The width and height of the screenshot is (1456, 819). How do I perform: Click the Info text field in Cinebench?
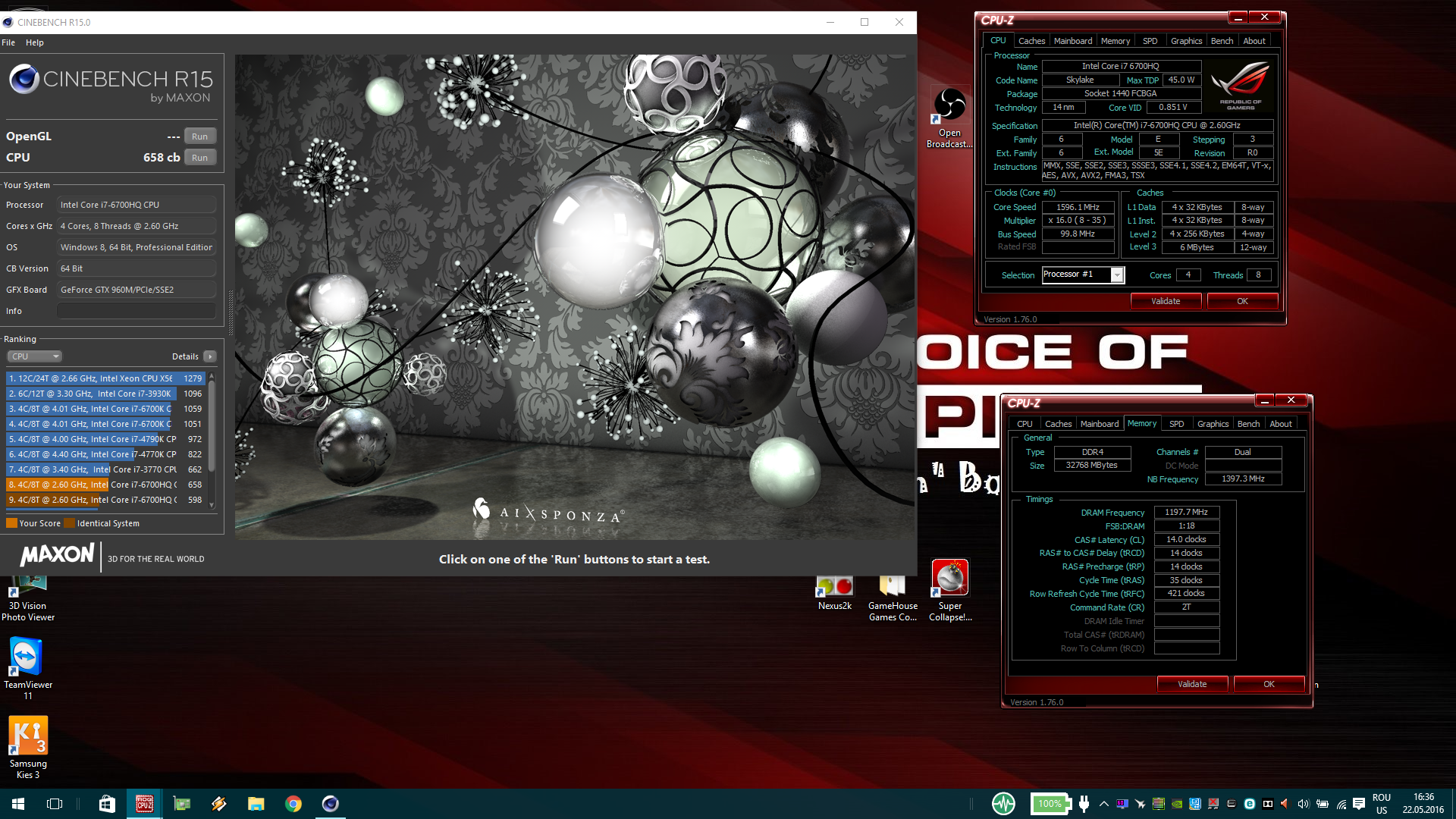click(x=136, y=311)
